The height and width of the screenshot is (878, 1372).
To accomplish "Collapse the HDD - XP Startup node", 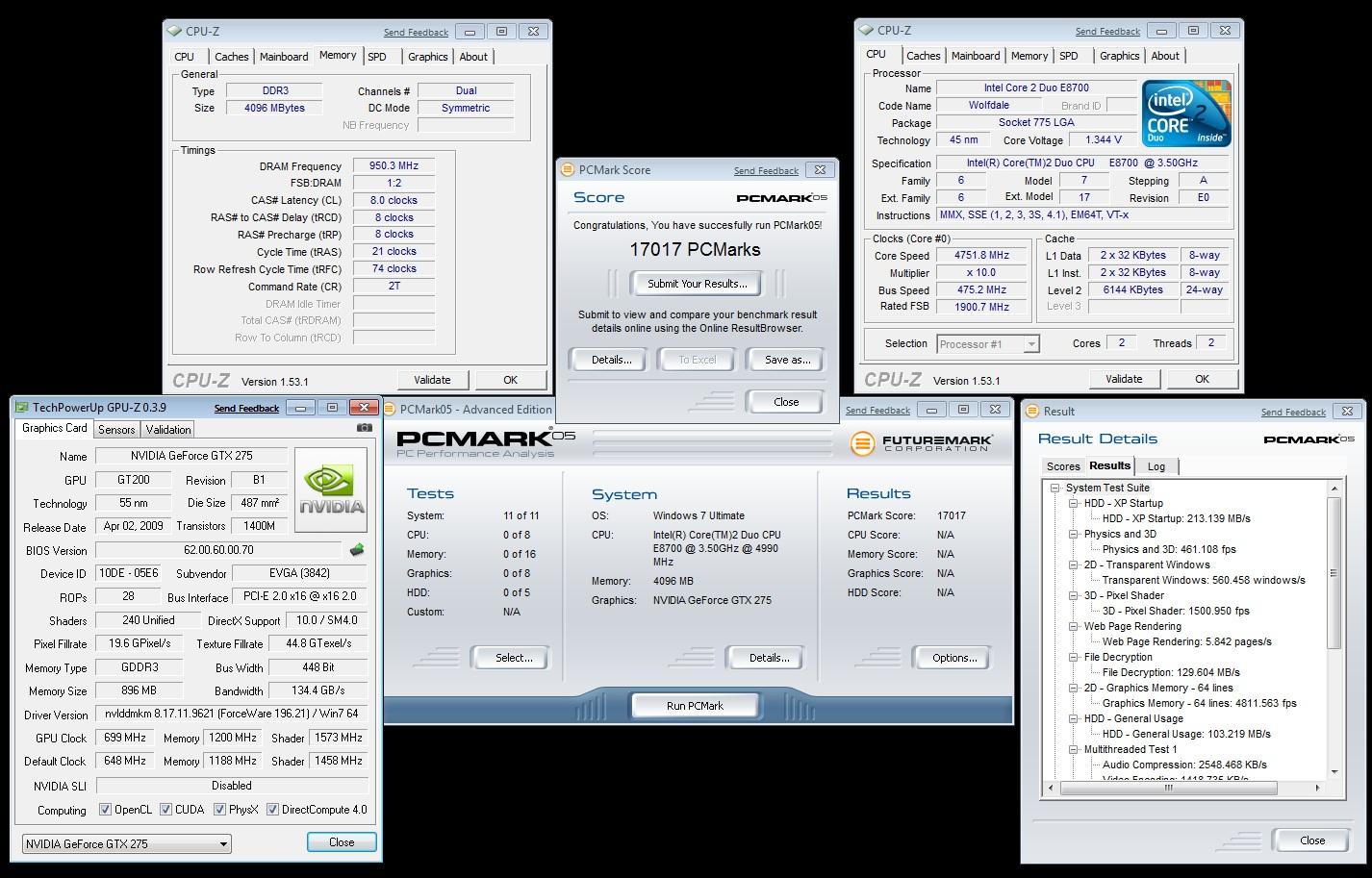I will point(1073,504).
